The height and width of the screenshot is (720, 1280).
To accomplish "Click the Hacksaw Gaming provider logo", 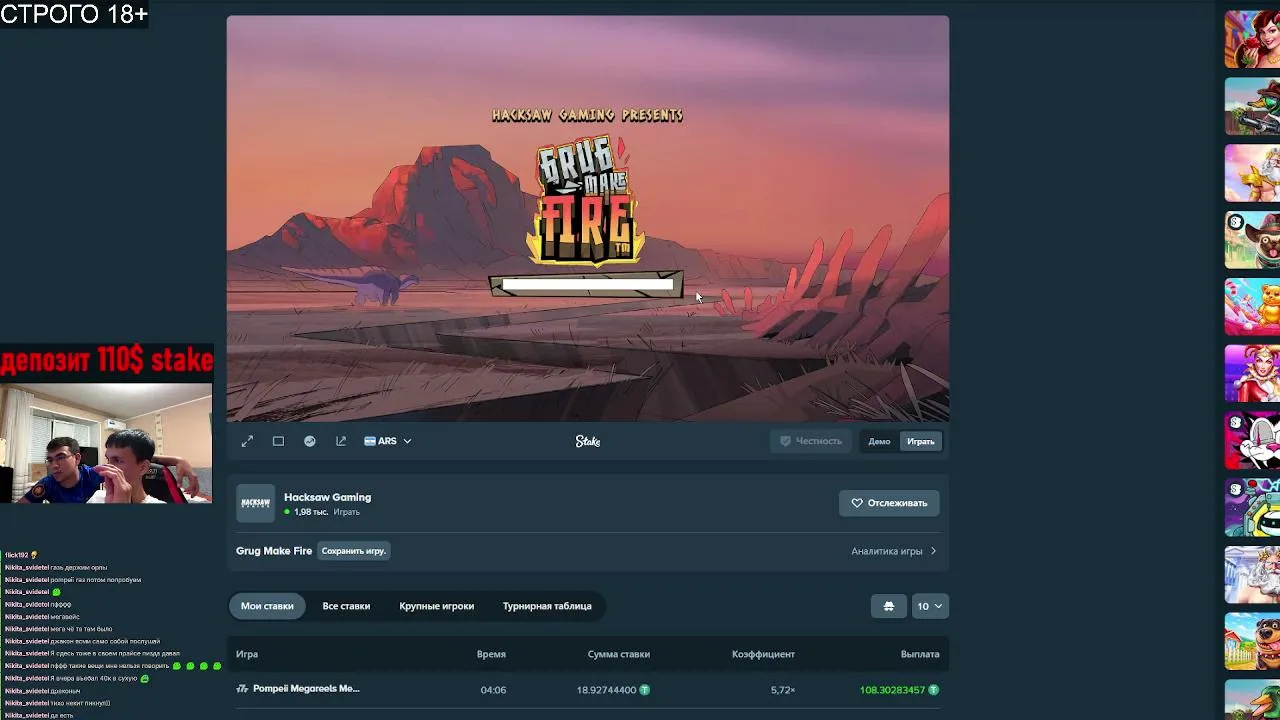I will [255, 503].
